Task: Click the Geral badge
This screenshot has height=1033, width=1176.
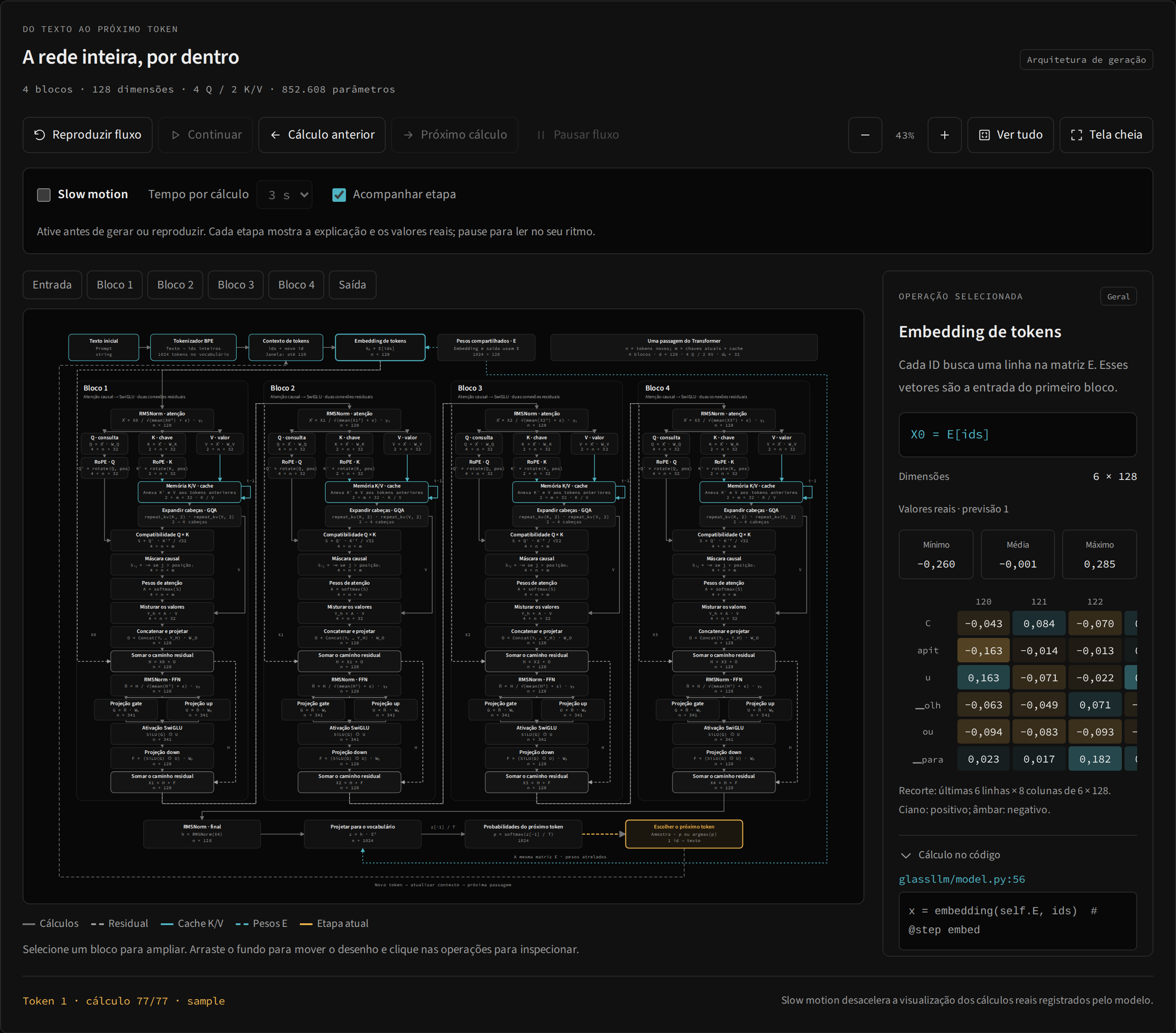Action: [1118, 297]
